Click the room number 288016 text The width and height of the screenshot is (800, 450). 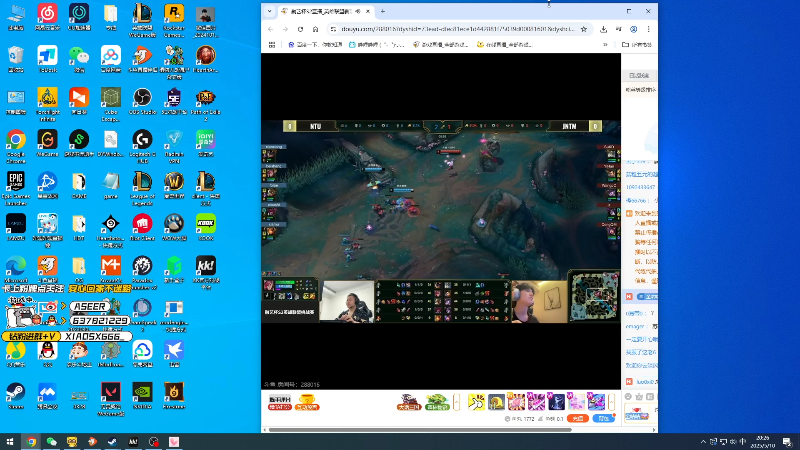[292, 385]
